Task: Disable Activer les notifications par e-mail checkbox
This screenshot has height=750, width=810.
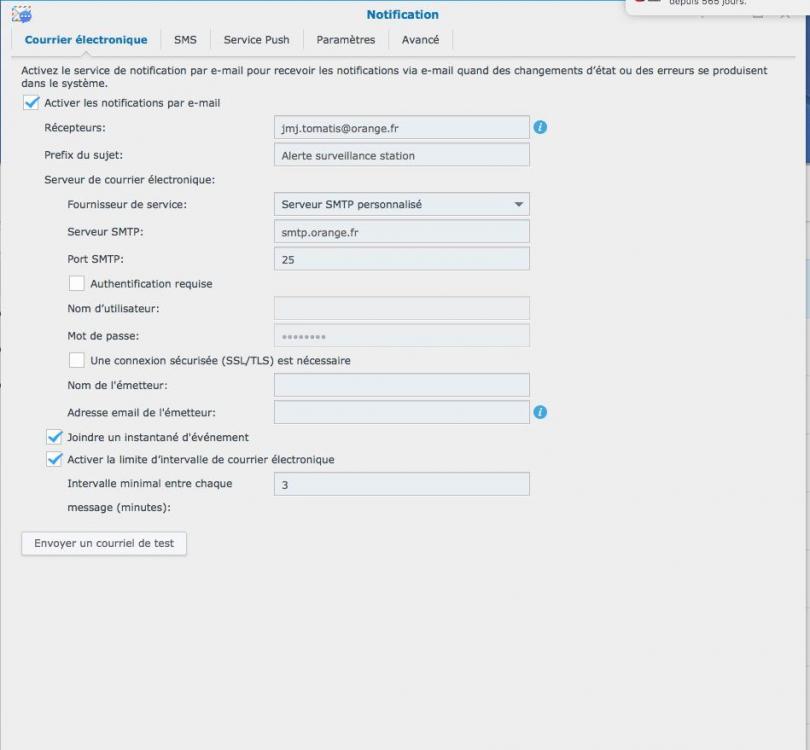Action: coord(31,103)
